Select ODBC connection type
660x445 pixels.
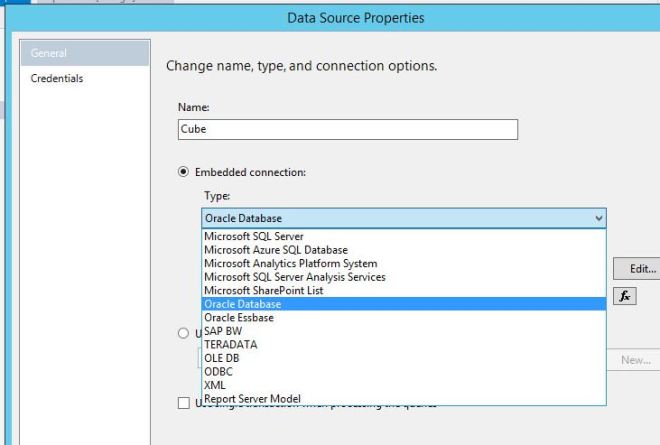(218, 371)
